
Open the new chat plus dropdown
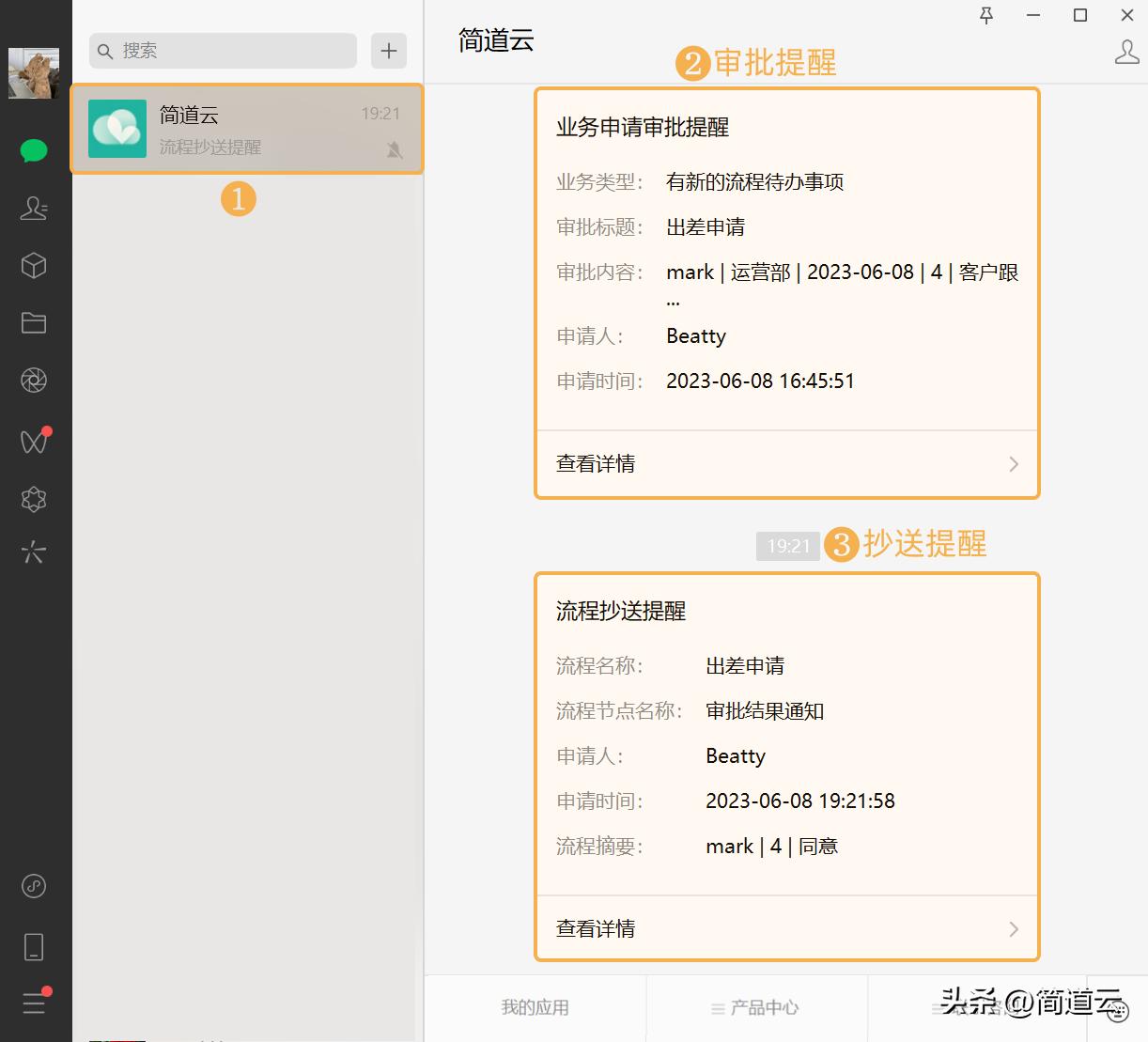(388, 51)
